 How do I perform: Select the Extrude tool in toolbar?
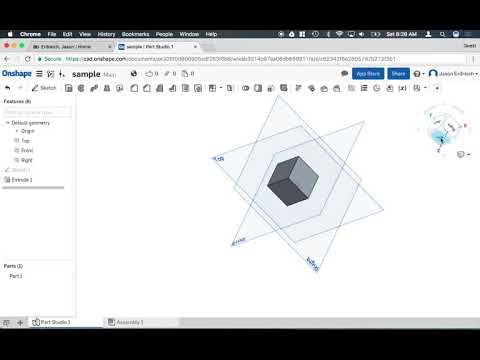69,88
